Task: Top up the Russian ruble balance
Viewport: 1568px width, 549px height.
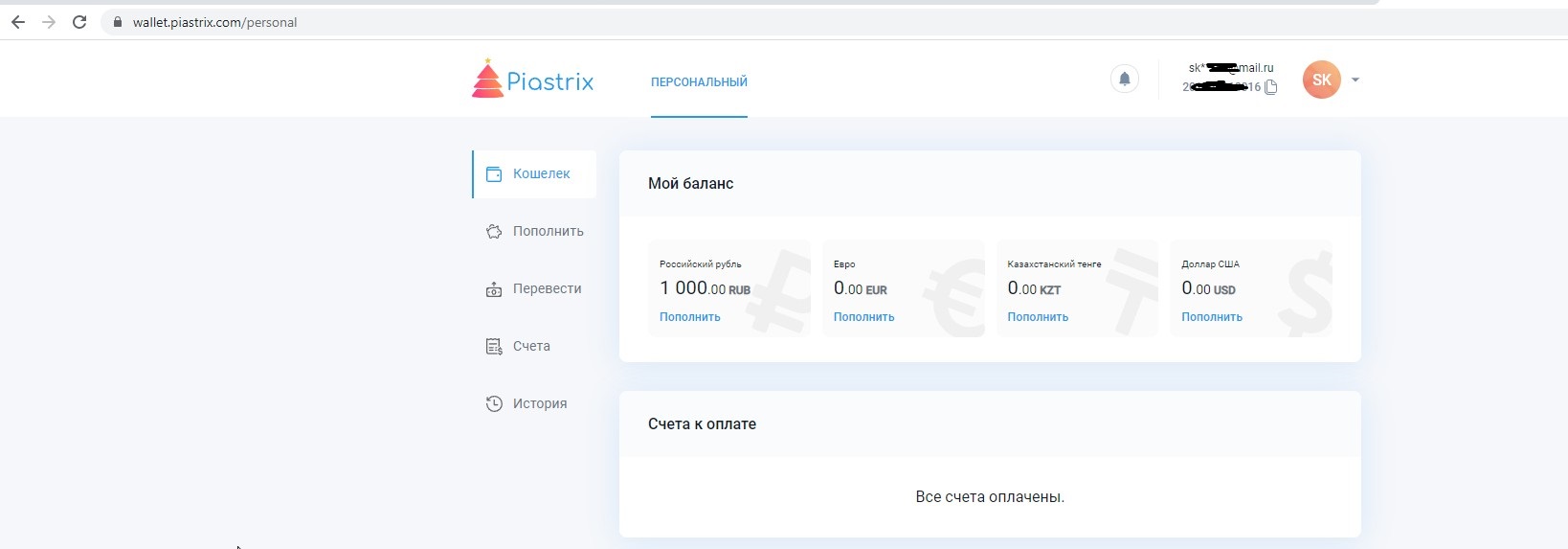Action: click(x=689, y=317)
